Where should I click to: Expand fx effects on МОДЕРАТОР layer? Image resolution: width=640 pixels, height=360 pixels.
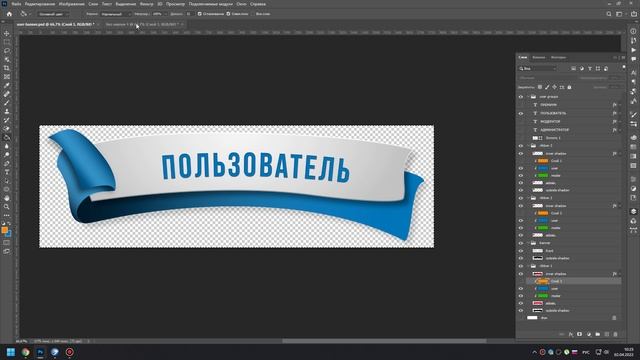point(620,122)
